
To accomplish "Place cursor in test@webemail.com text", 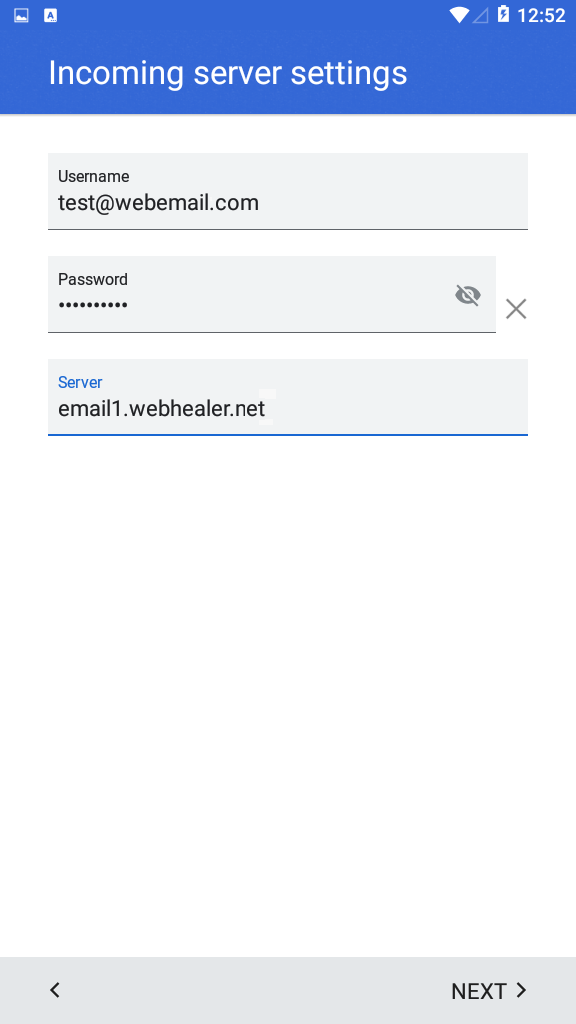I will coord(158,203).
